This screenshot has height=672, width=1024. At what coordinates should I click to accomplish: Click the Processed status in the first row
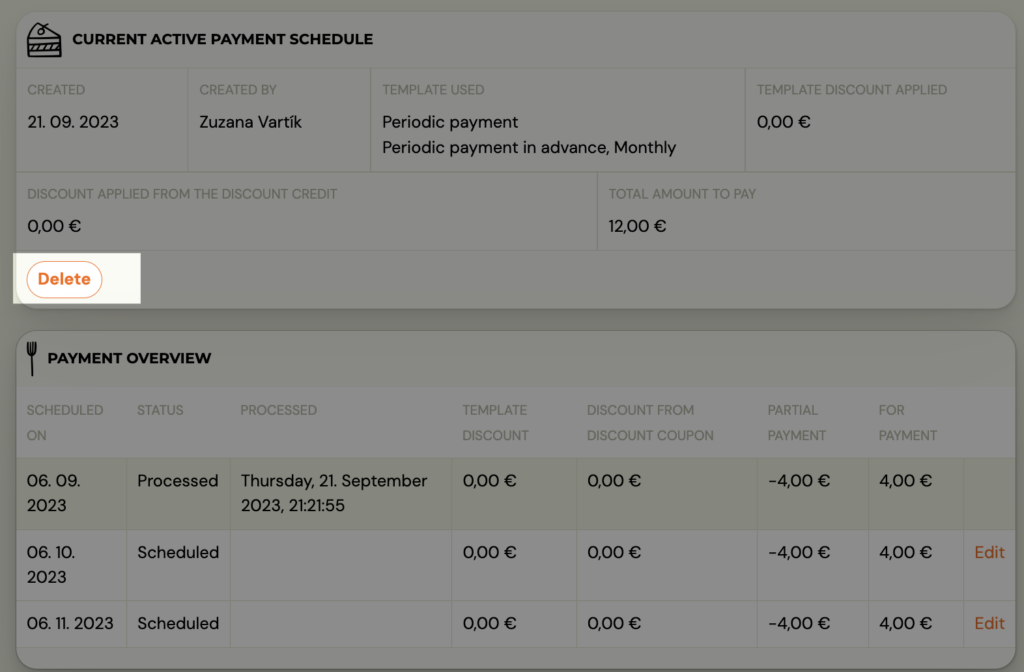(x=177, y=481)
